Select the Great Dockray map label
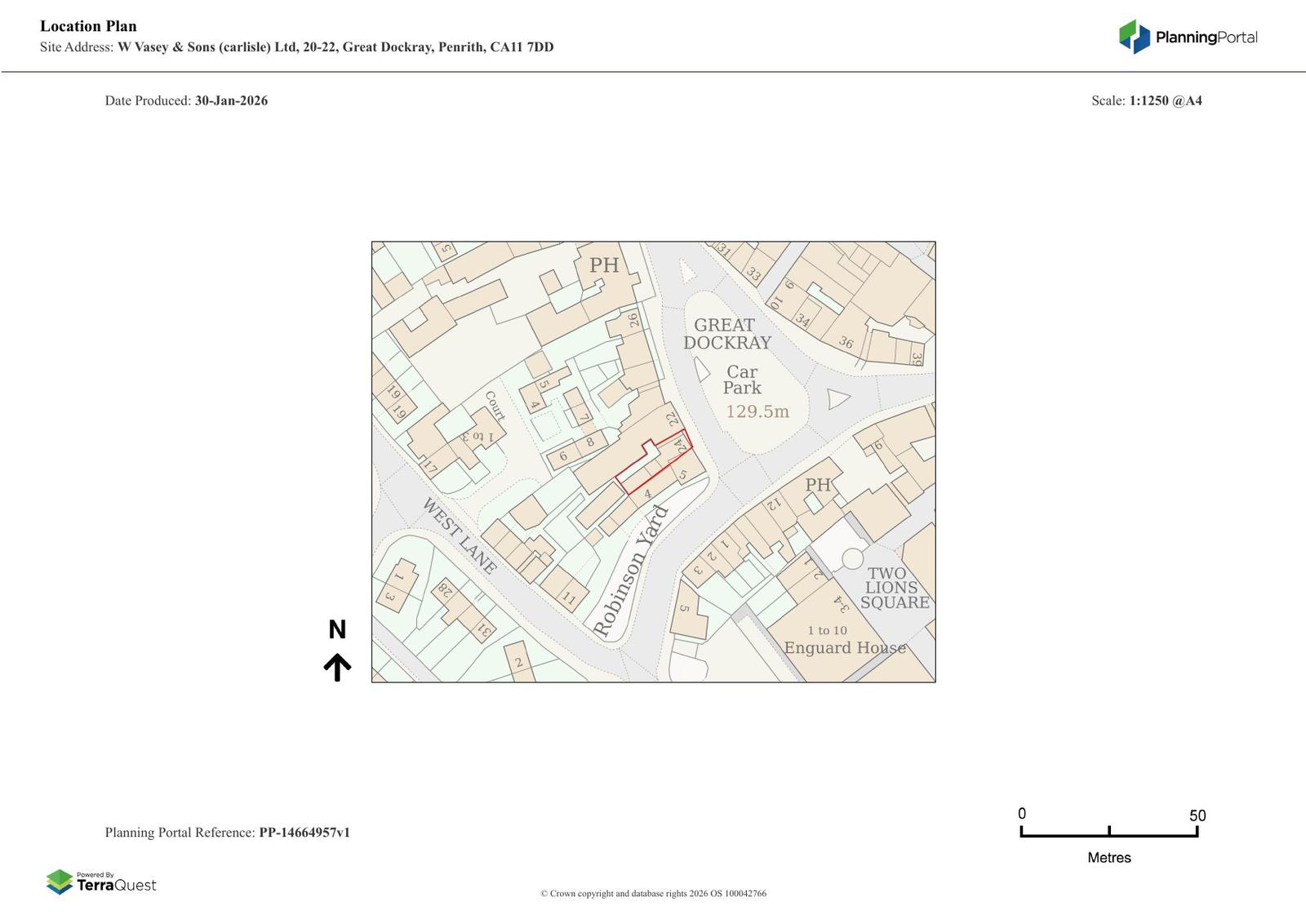This screenshot has width=1306, height=924. click(726, 334)
